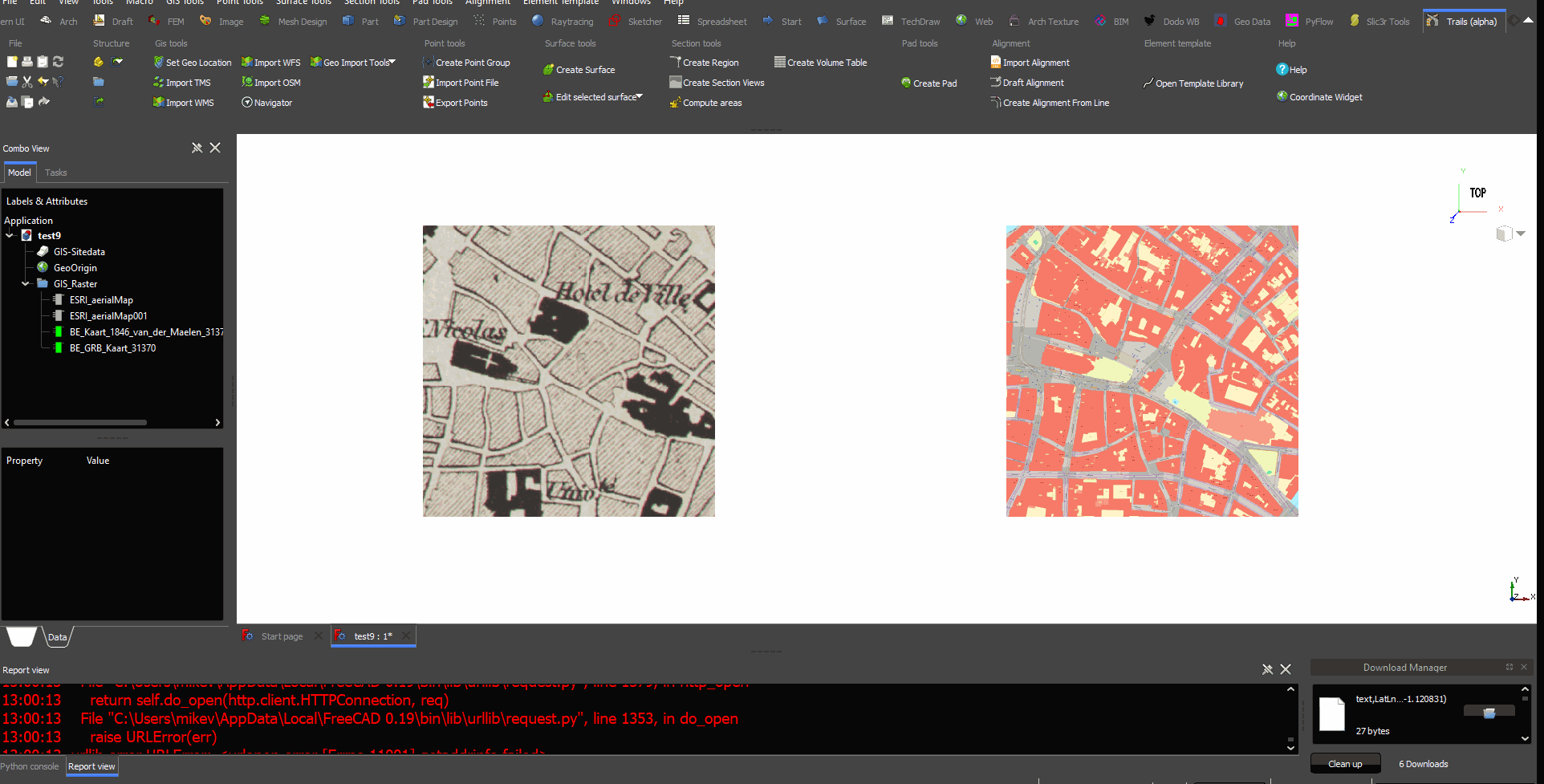The height and width of the screenshot is (784, 1544).
Task: Click the open file folder icon
Action: point(12,82)
